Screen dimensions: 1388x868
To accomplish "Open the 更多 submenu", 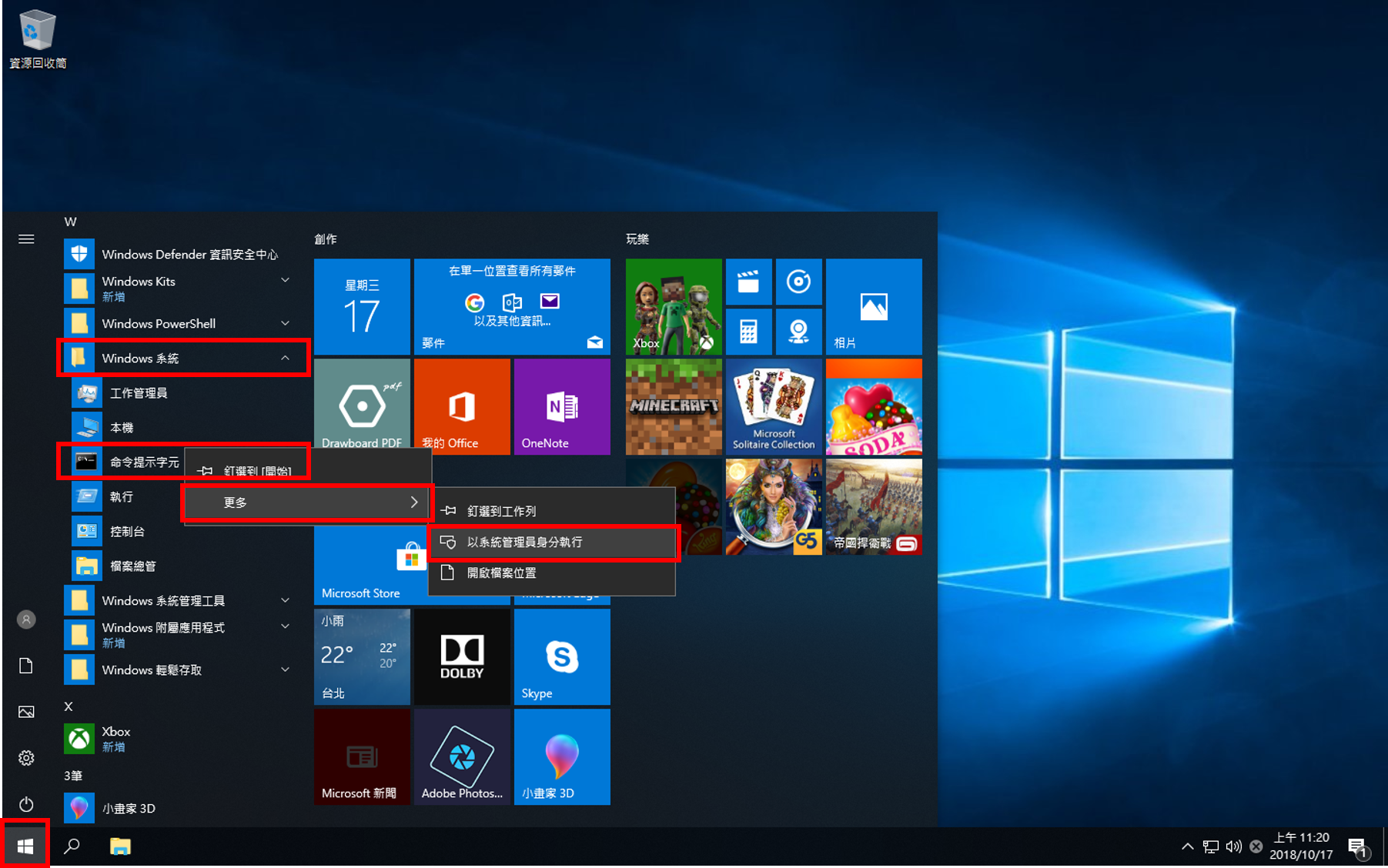I will 308,502.
